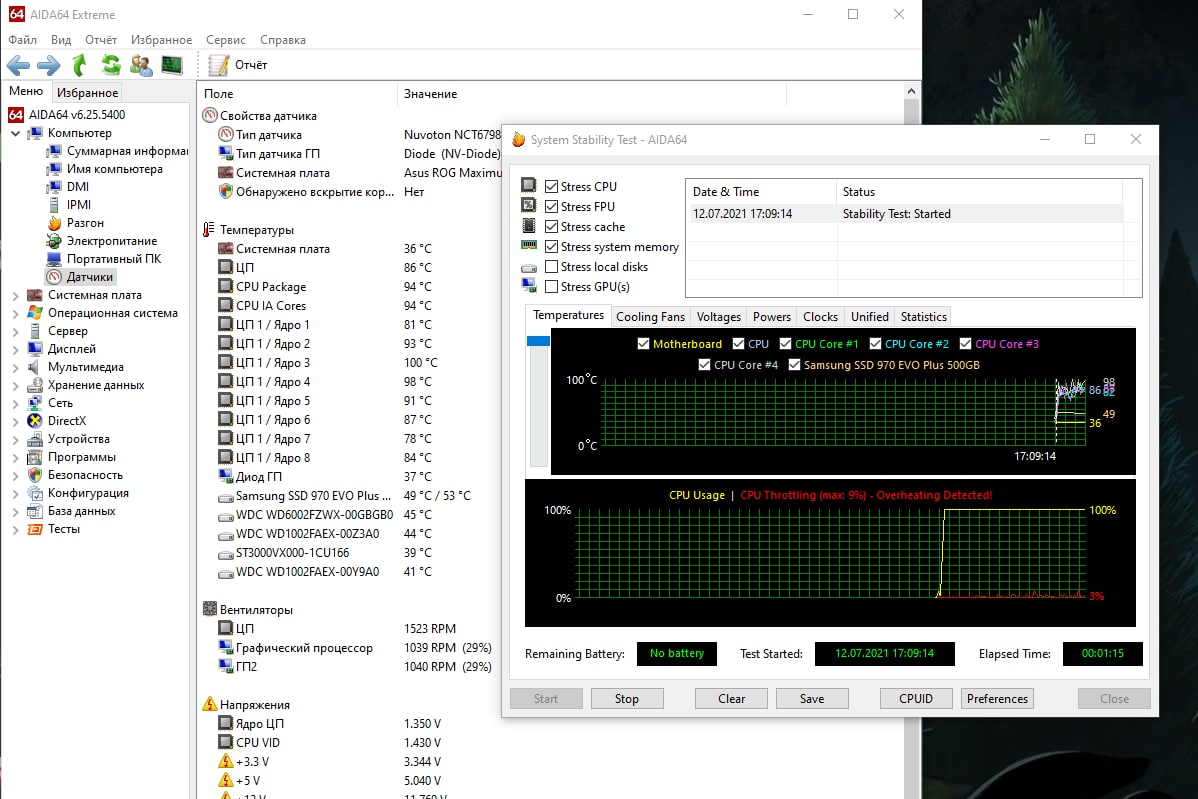Switch to Избранное panel tab
Viewport: 1198px width, 799px height.
point(88,92)
